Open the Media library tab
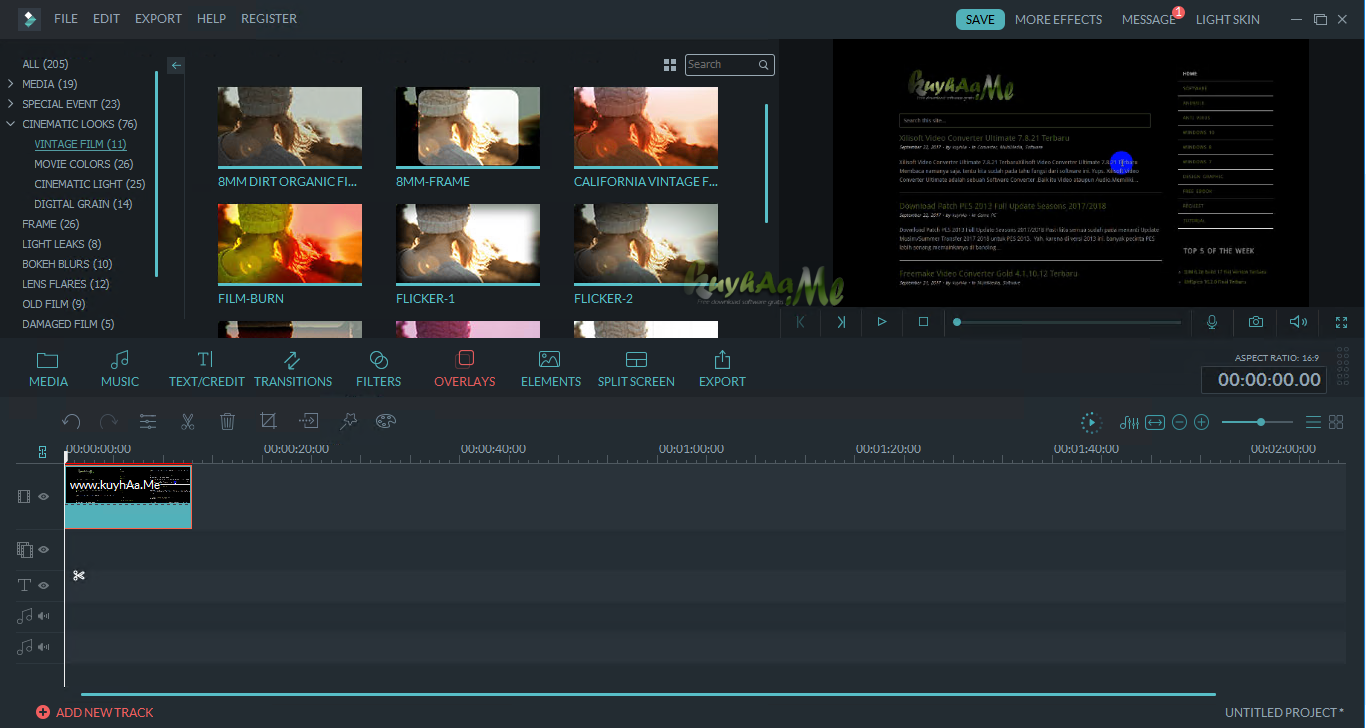 click(x=48, y=369)
